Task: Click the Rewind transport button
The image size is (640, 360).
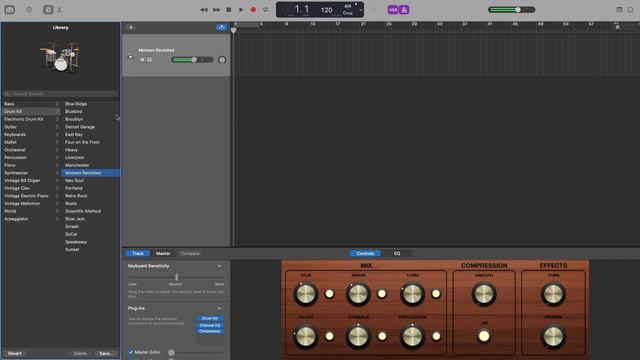Action: [x=204, y=10]
